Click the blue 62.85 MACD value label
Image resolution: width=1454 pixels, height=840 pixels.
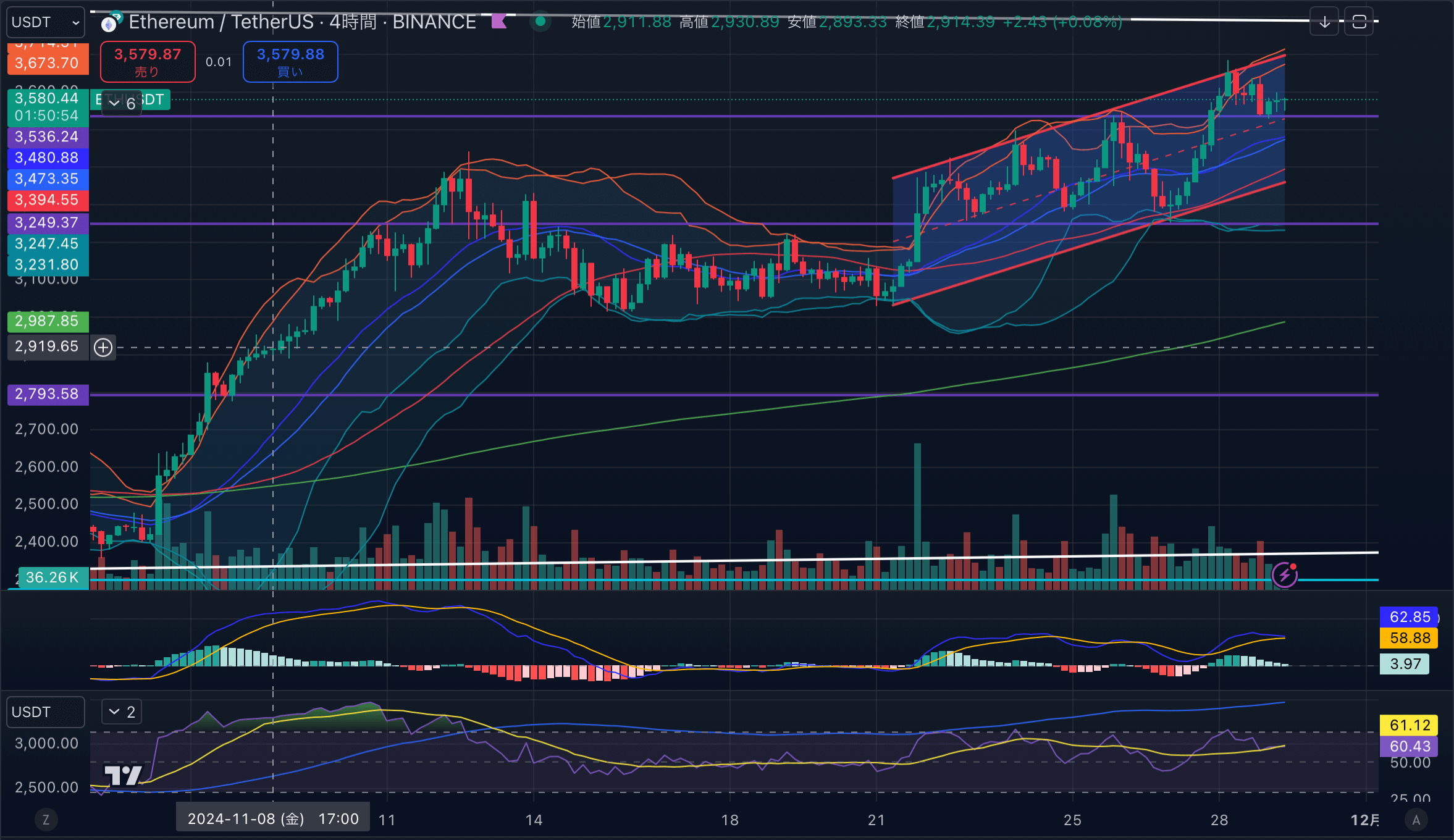pos(1409,617)
